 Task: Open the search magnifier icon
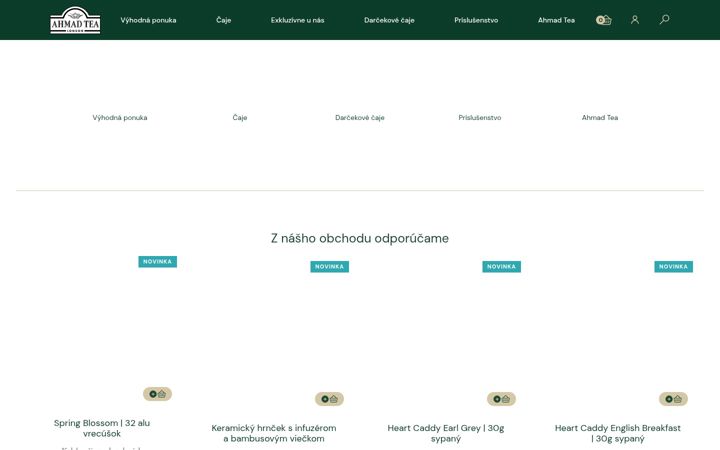(x=664, y=19)
